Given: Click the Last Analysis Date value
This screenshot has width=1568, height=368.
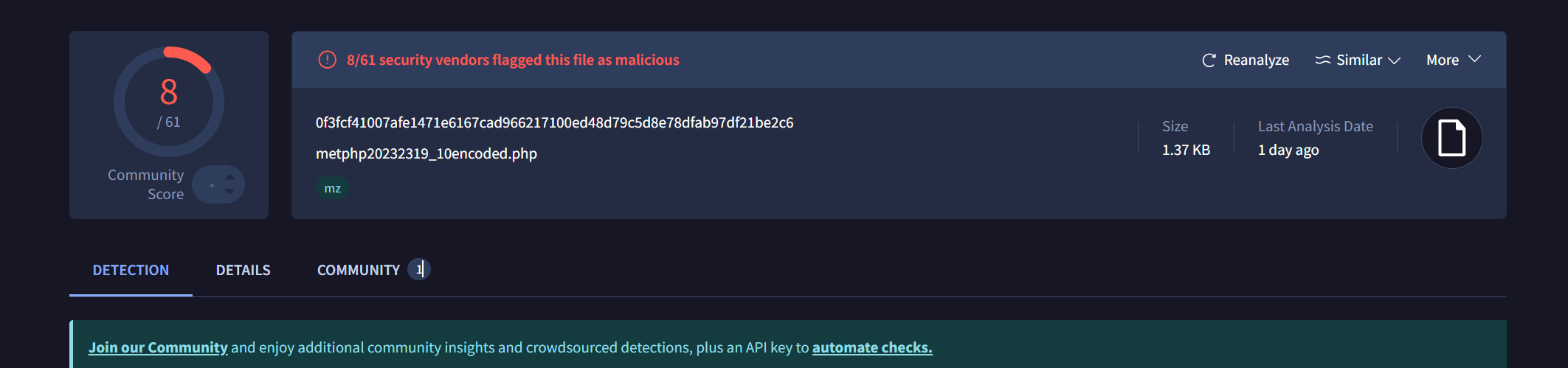Looking at the screenshot, I should (x=1288, y=150).
